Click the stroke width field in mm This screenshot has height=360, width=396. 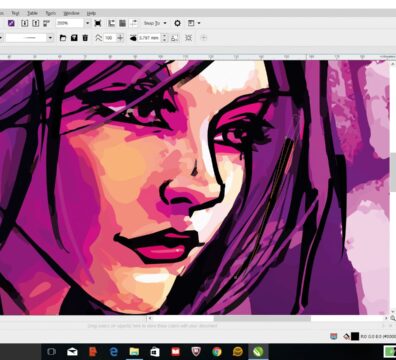click(149, 38)
